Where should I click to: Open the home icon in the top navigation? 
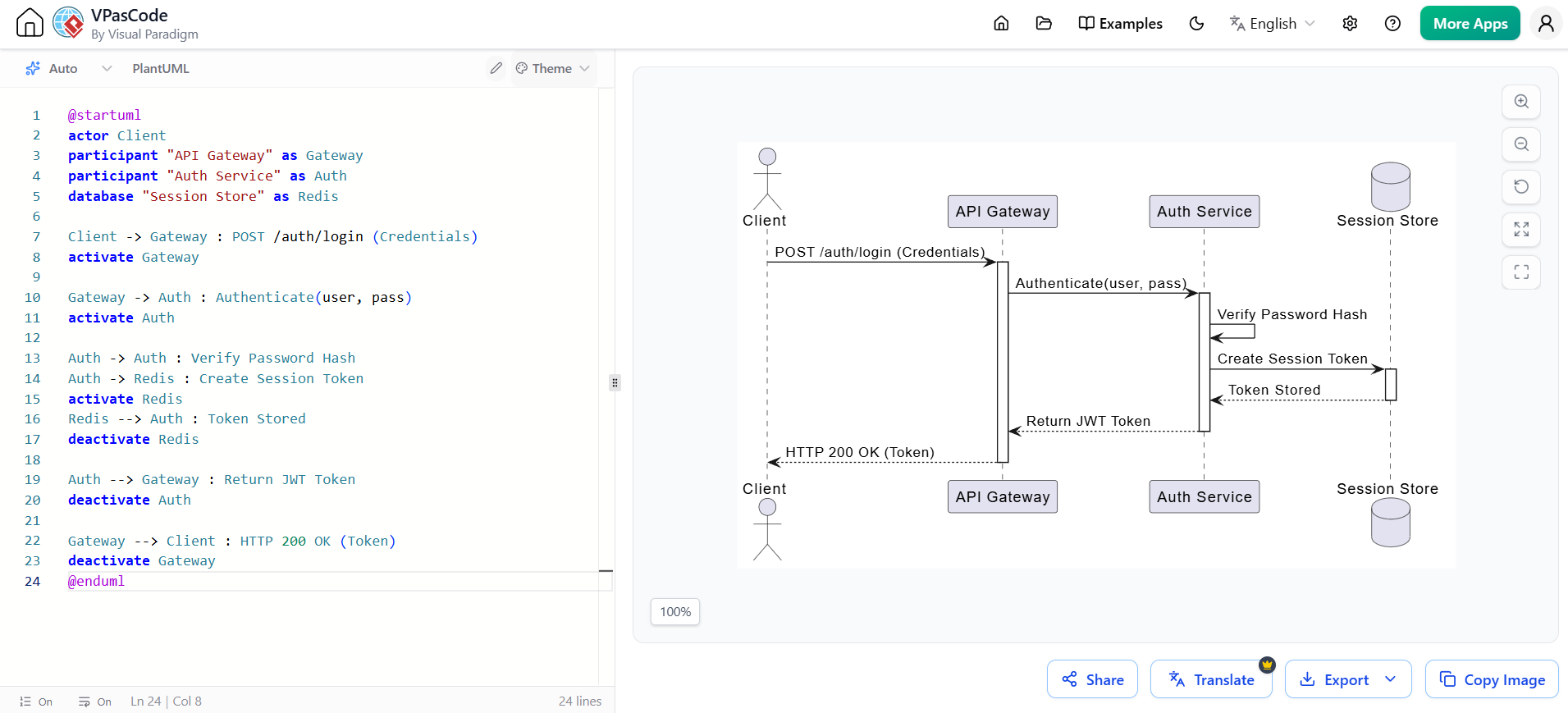(1001, 23)
